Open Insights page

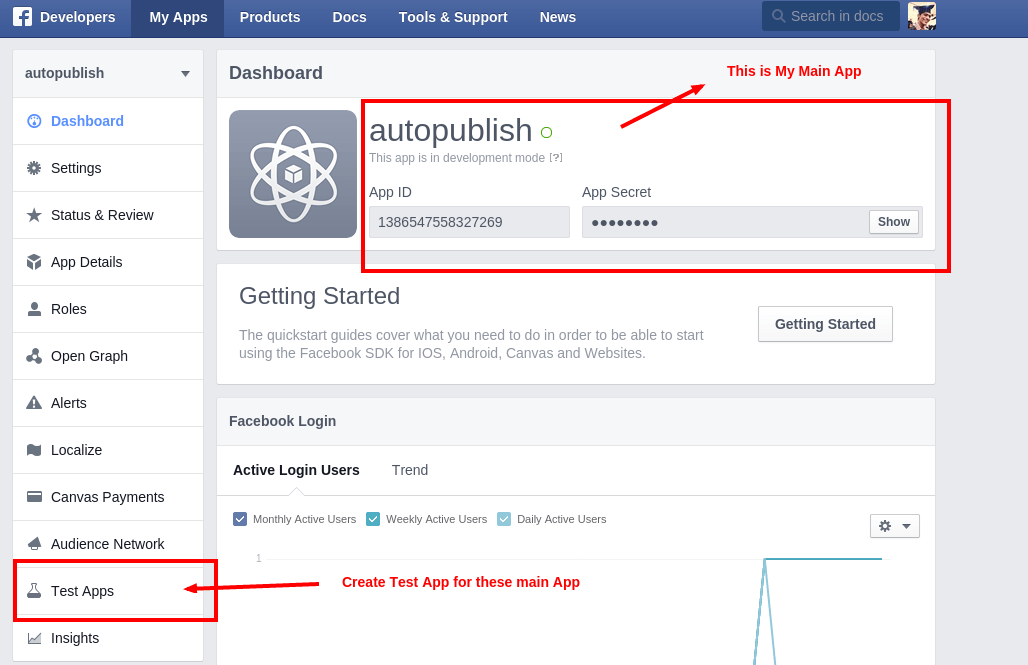tap(108, 638)
